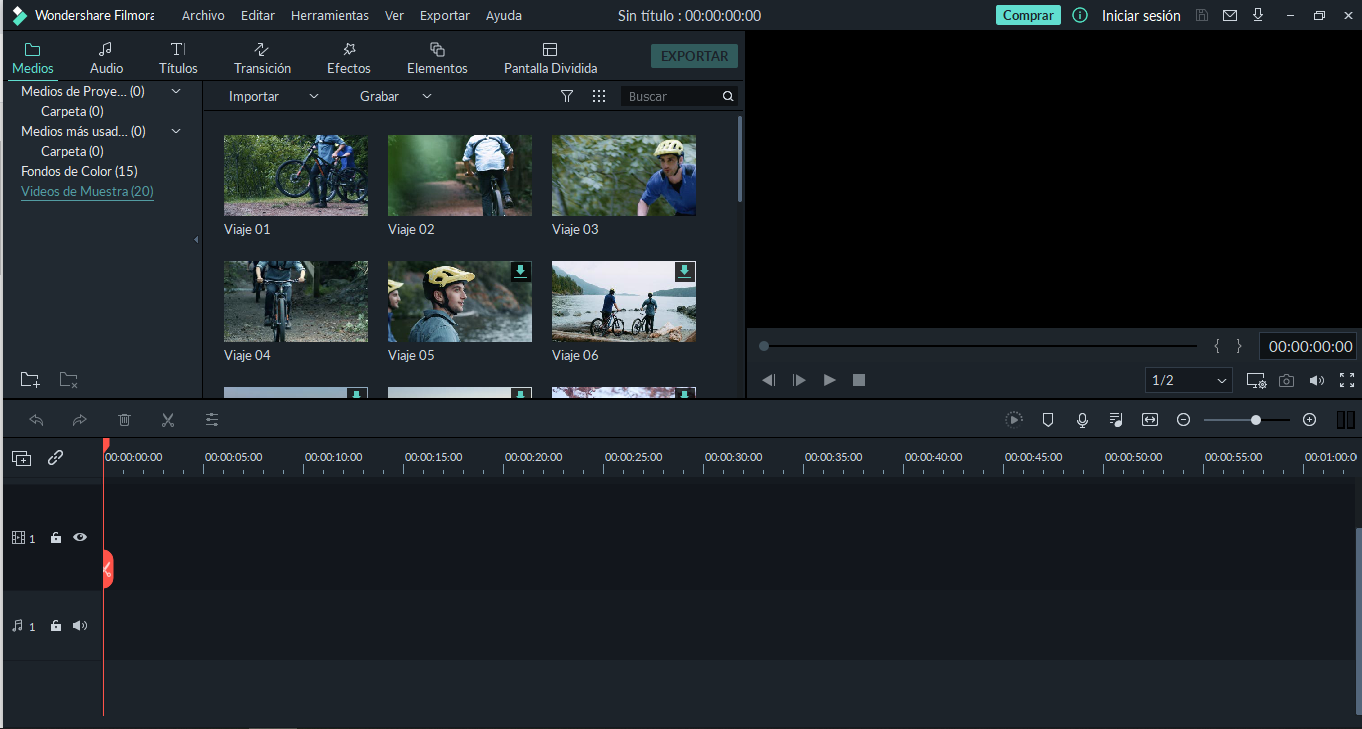This screenshot has height=729, width=1362.
Task: Open the Herramientas menu
Action: pyautogui.click(x=329, y=16)
